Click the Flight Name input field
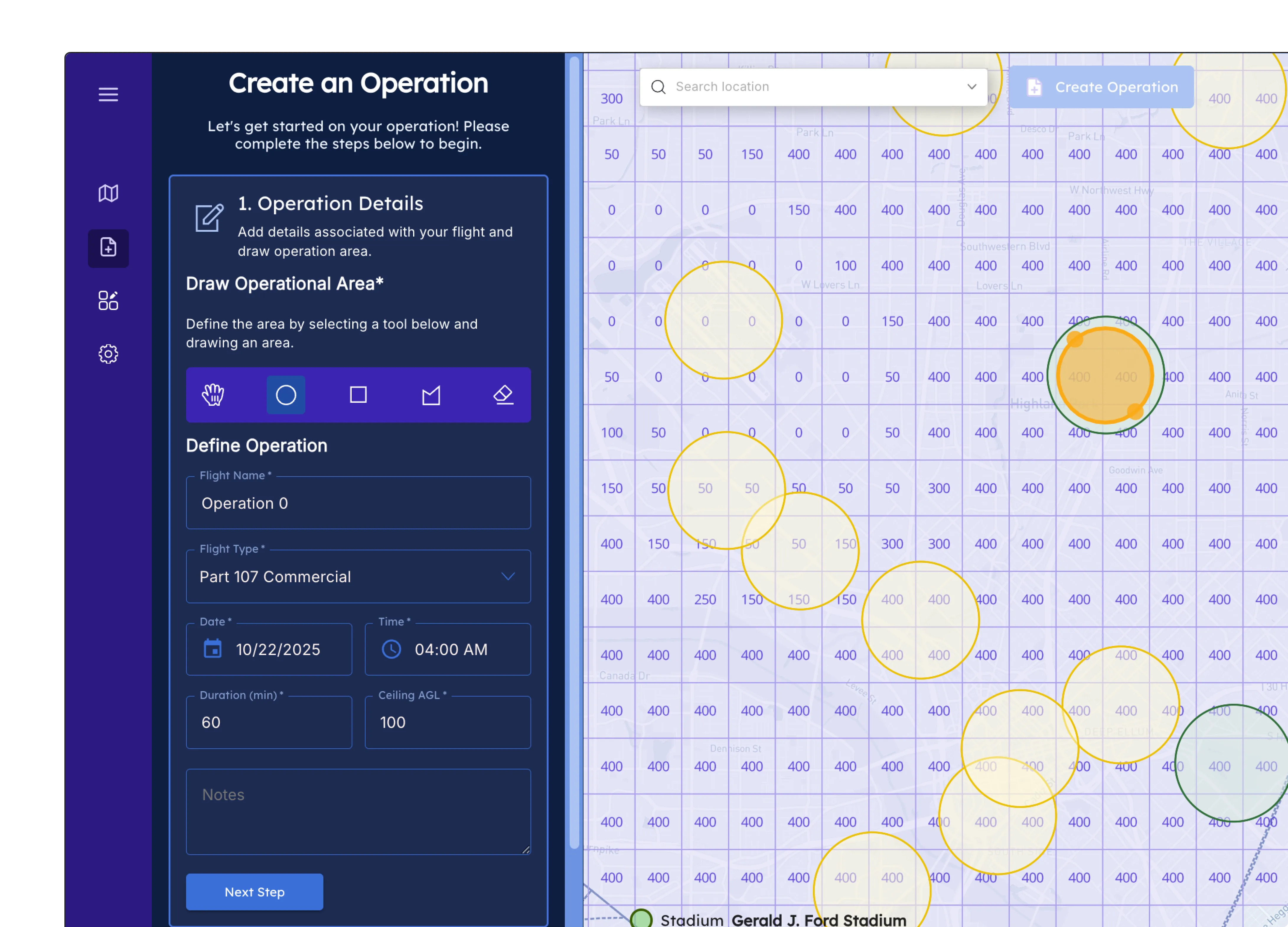Screen dimensions: 1288x927 (358, 504)
